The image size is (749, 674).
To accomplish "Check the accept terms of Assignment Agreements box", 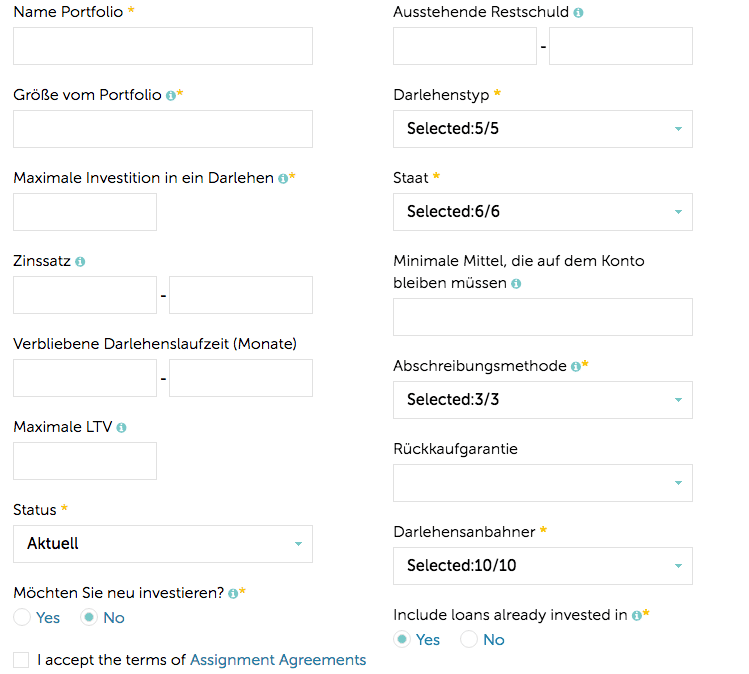I will pyautogui.click(x=21, y=660).
